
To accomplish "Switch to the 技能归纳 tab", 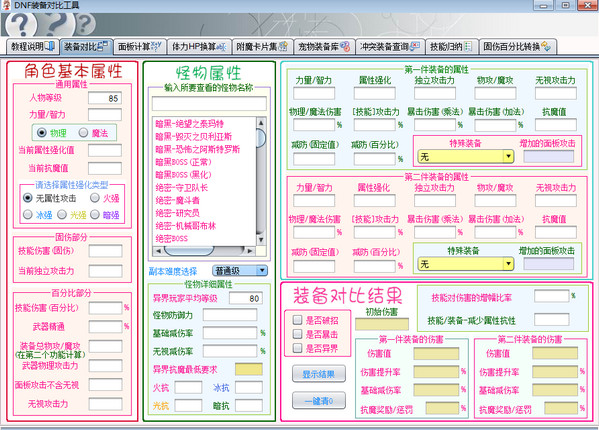I will 452,47.
